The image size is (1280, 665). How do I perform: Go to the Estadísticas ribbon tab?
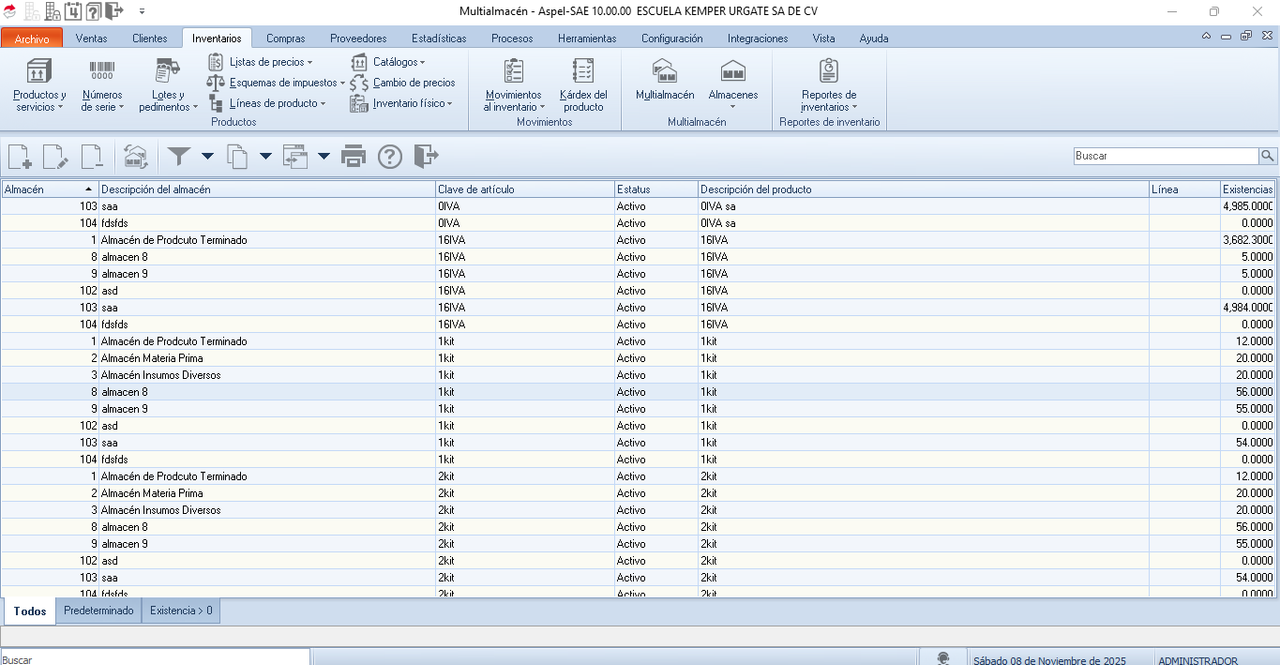pyautogui.click(x=439, y=39)
